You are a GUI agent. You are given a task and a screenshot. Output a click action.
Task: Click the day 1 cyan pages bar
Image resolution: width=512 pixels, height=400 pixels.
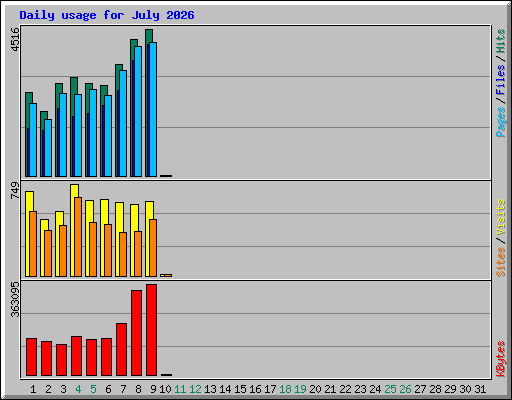33,140
